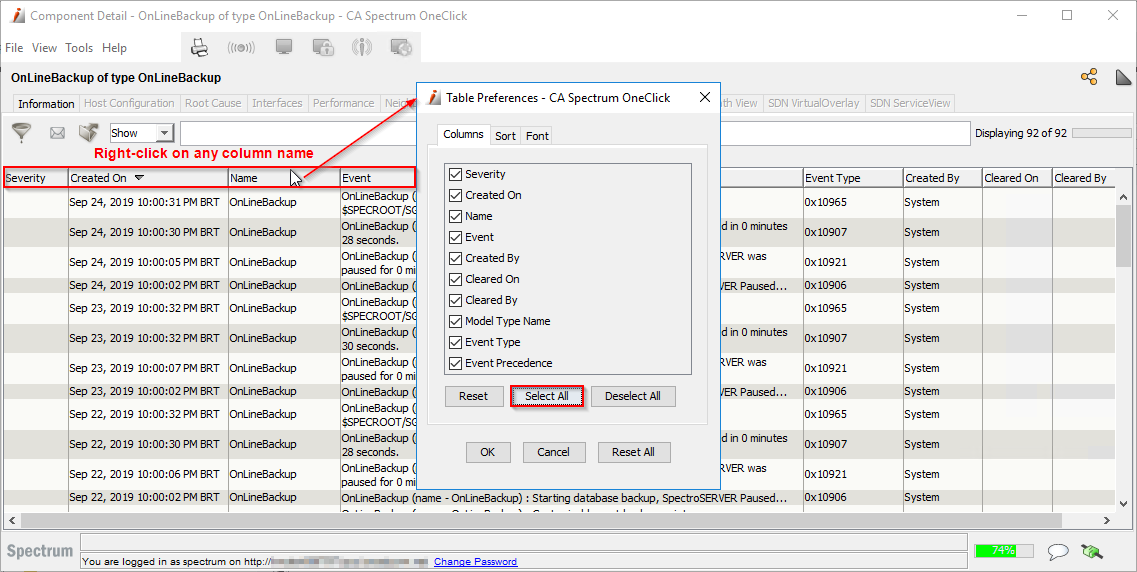
Task: Uncheck the Event Precedence checkbox
Action: (x=456, y=363)
